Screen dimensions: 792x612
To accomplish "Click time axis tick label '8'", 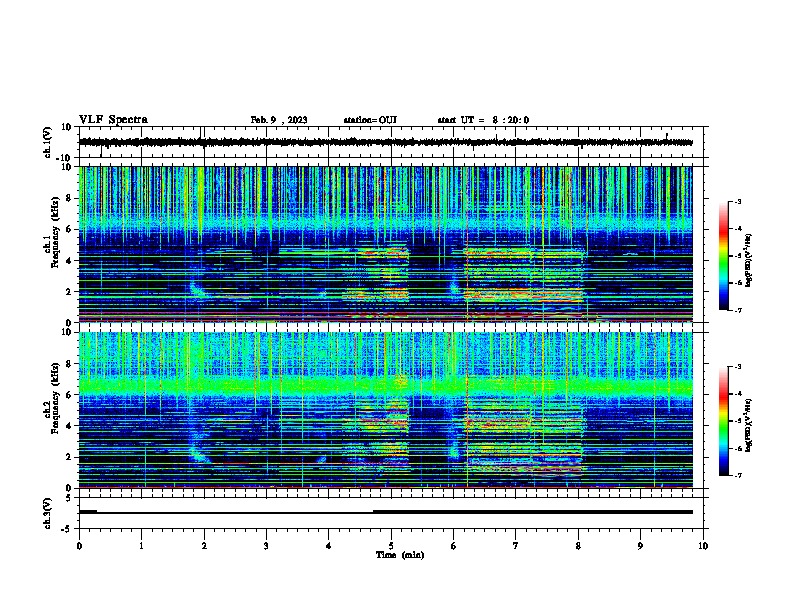I will pyautogui.click(x=578, y=546).
